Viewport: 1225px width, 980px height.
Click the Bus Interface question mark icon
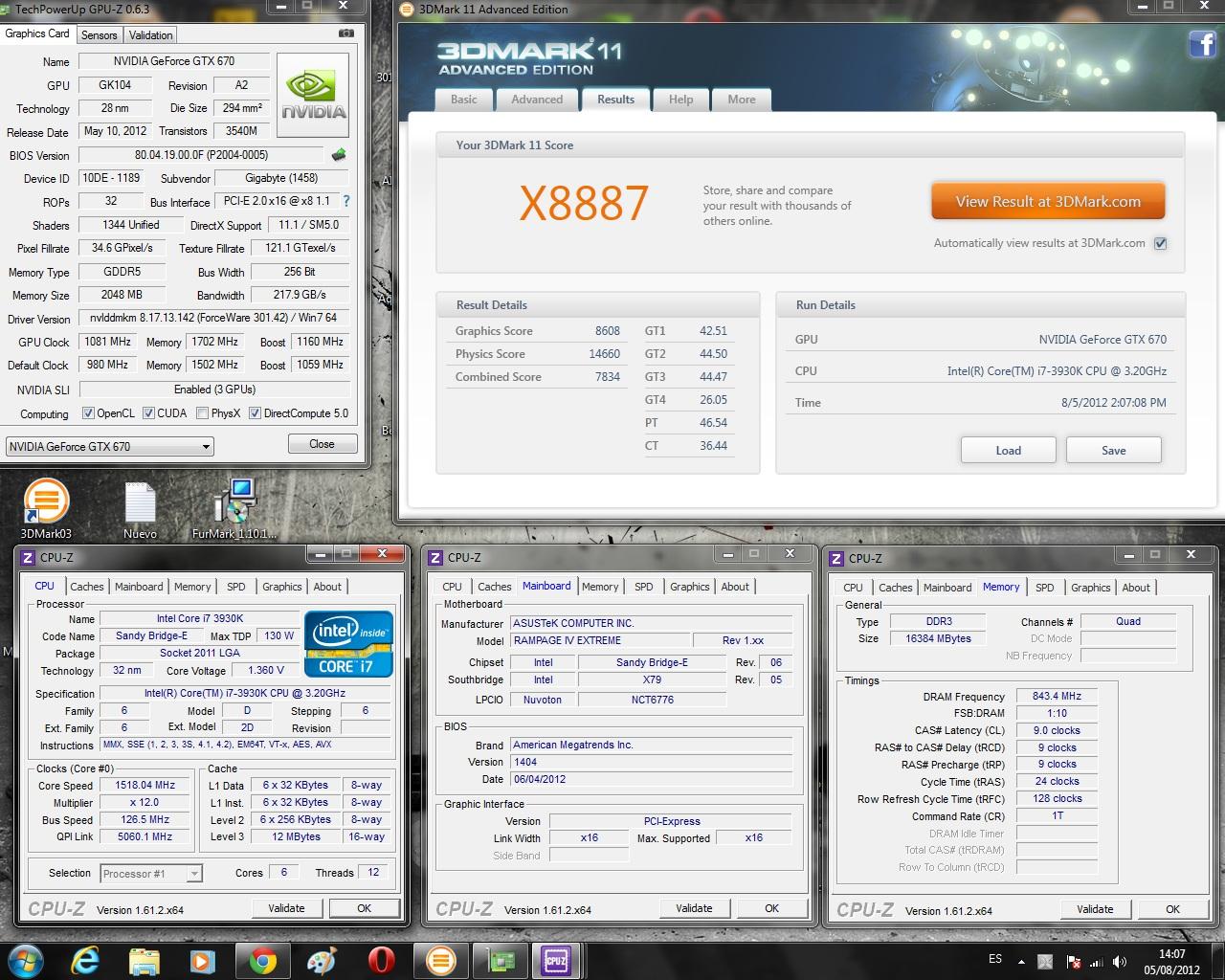346,201
